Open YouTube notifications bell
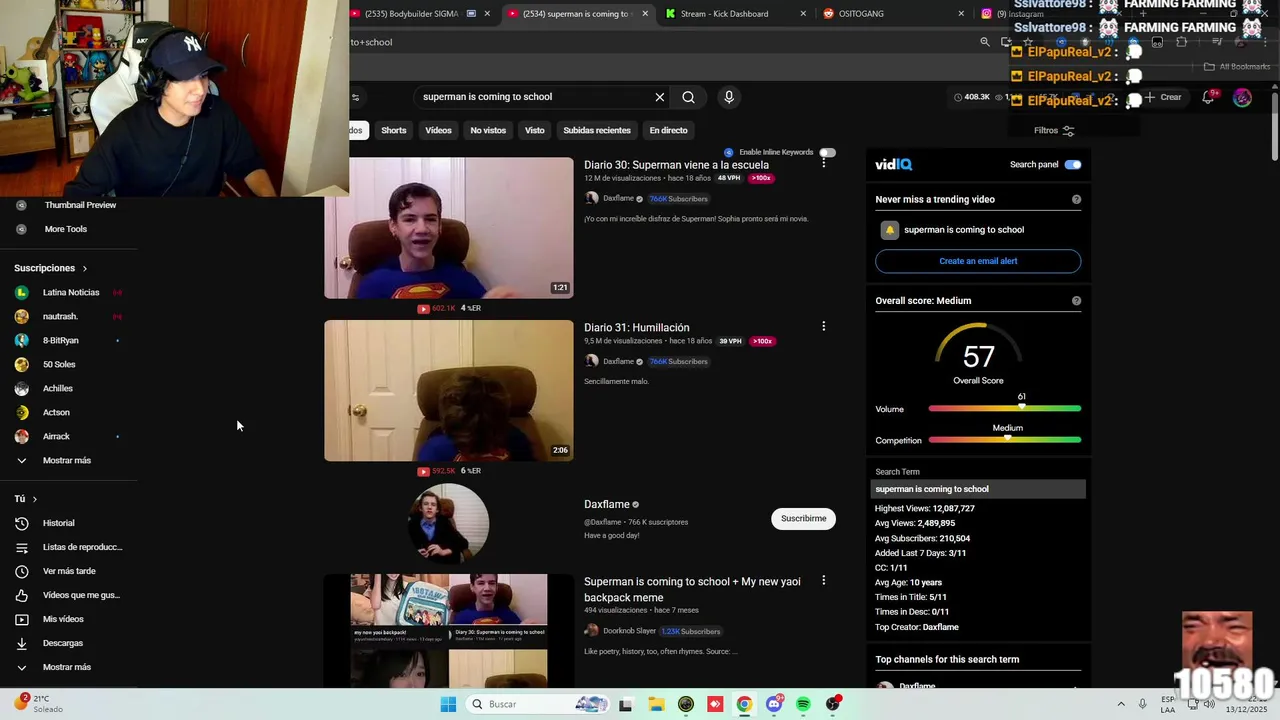Viewport: 1280px width, 720px height. [1208, 97]
